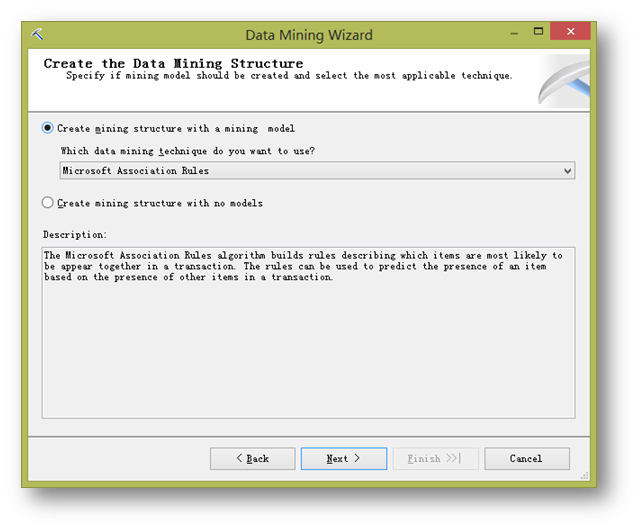Click the pickaxe icon in title bar
The height and width of the screenshot is (530, 639).
tap(37, 35)
